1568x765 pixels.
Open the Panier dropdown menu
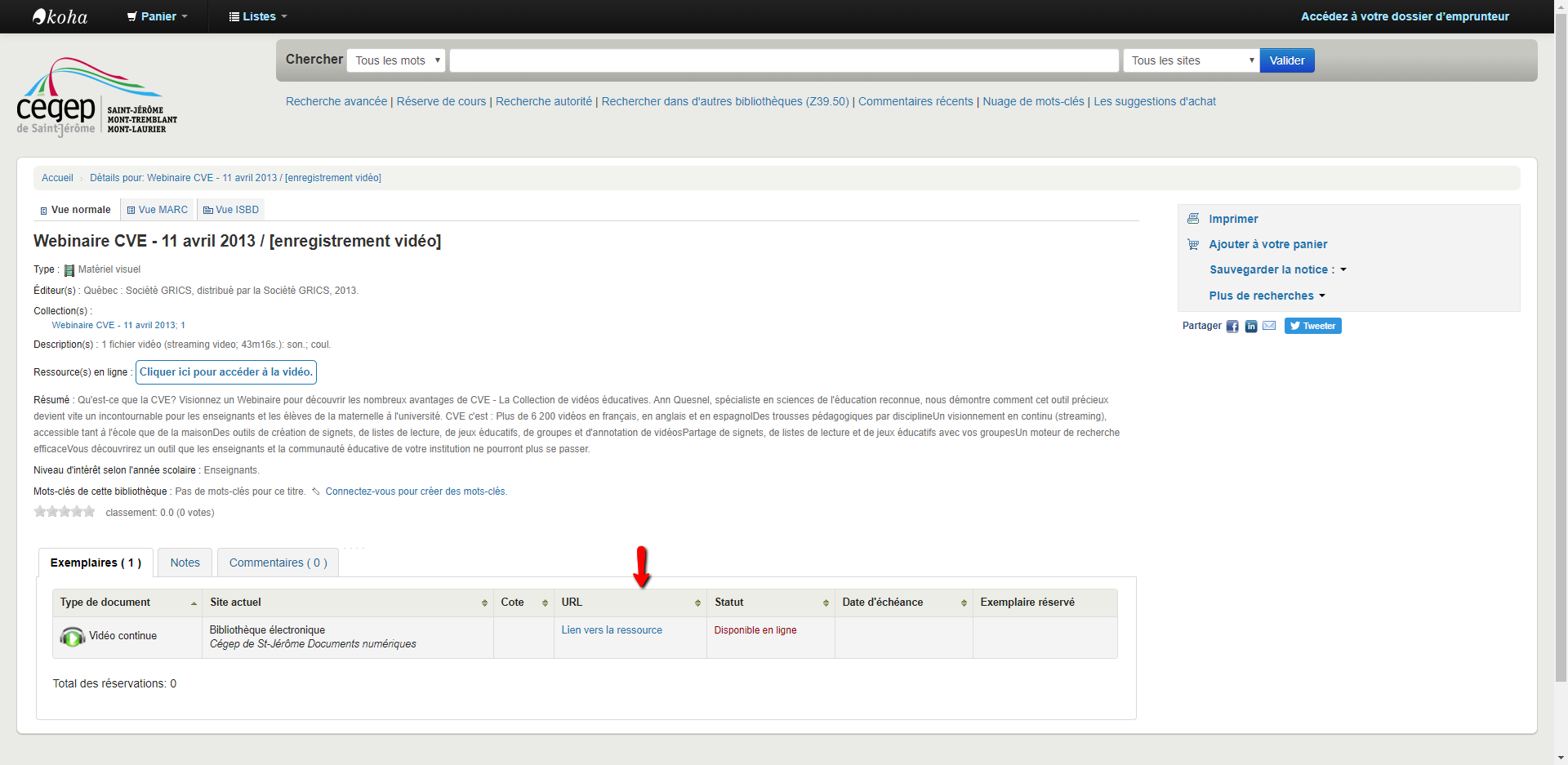pos(158,16)
